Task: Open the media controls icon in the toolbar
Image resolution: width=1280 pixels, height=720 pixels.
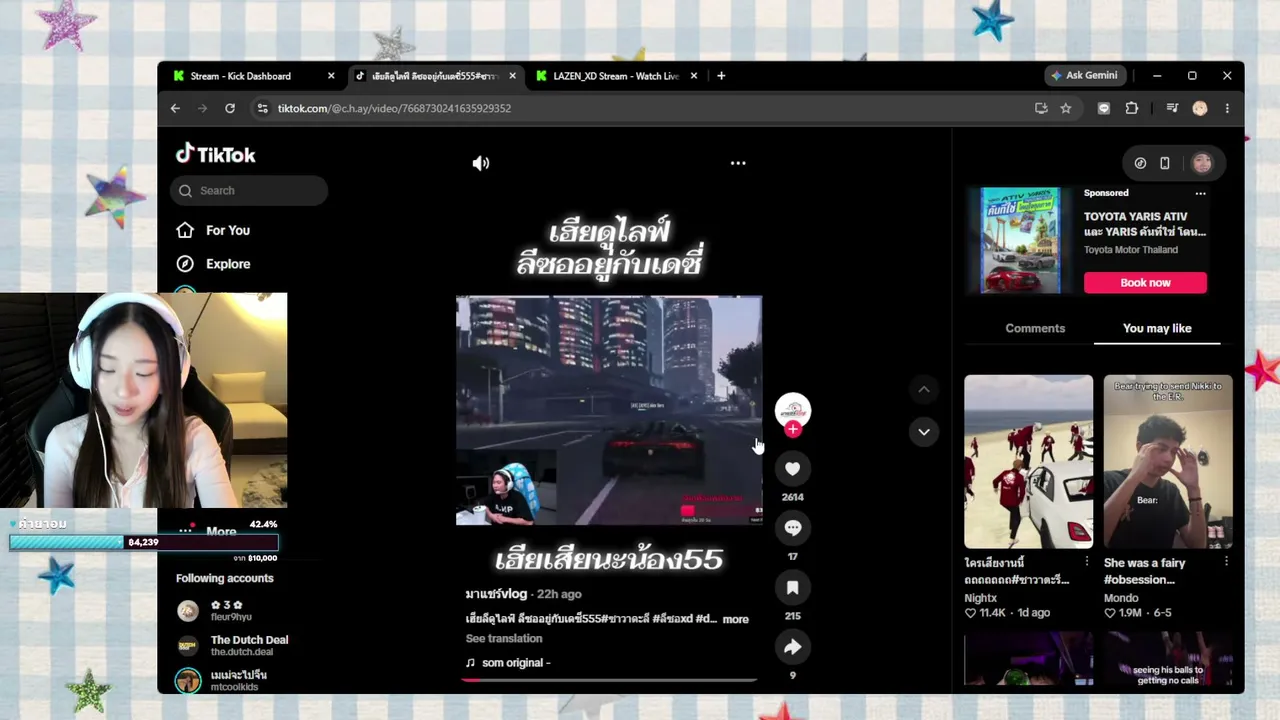Action: pos(1172,108)
